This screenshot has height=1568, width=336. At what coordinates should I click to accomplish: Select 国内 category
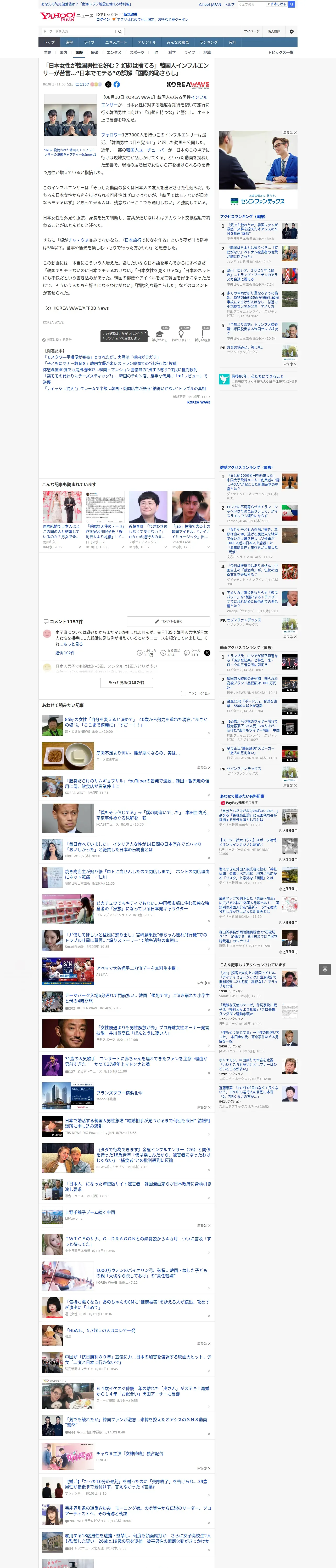click(63, 52)
